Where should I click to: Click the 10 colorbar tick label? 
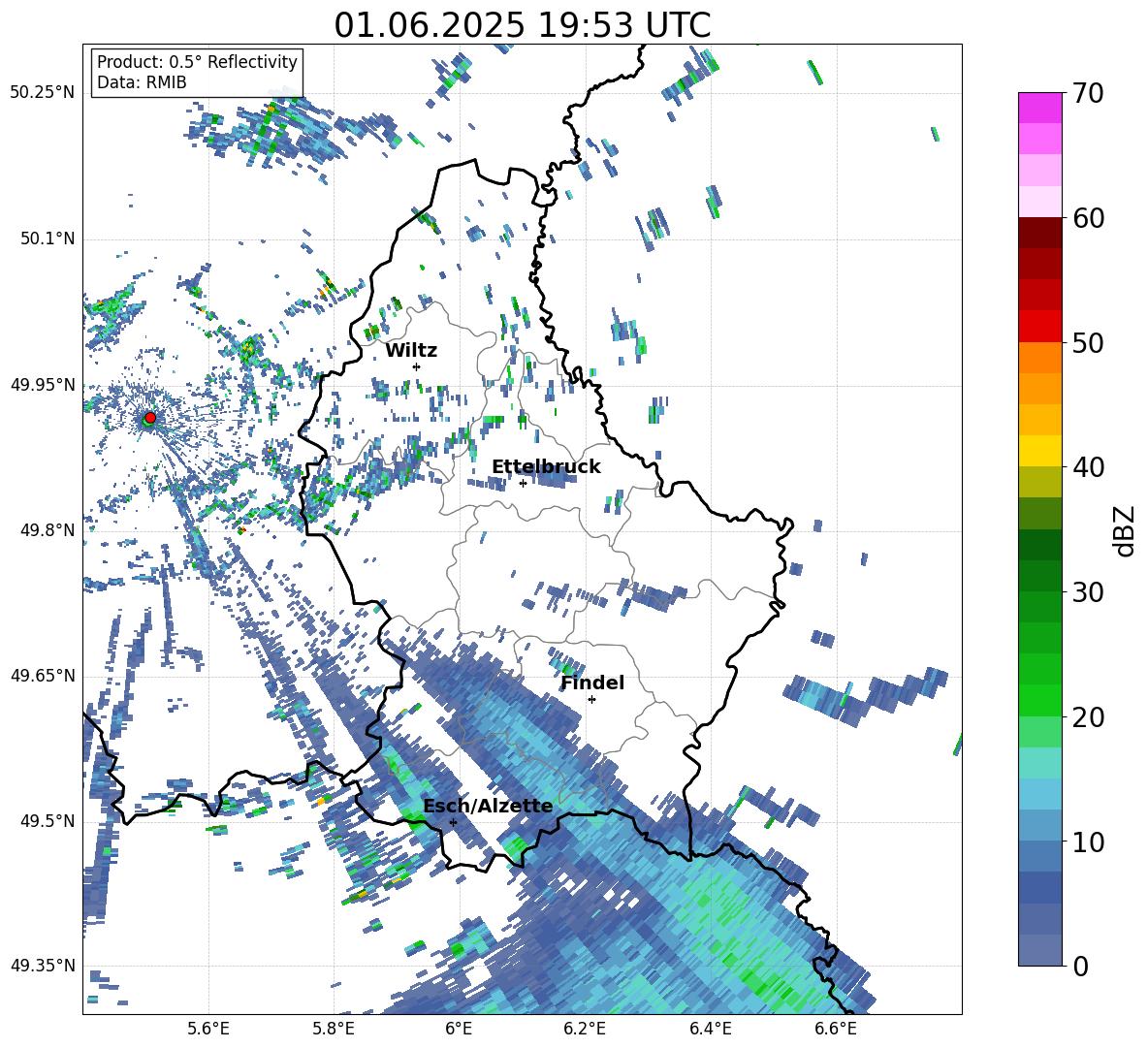tap(1088, 842)
